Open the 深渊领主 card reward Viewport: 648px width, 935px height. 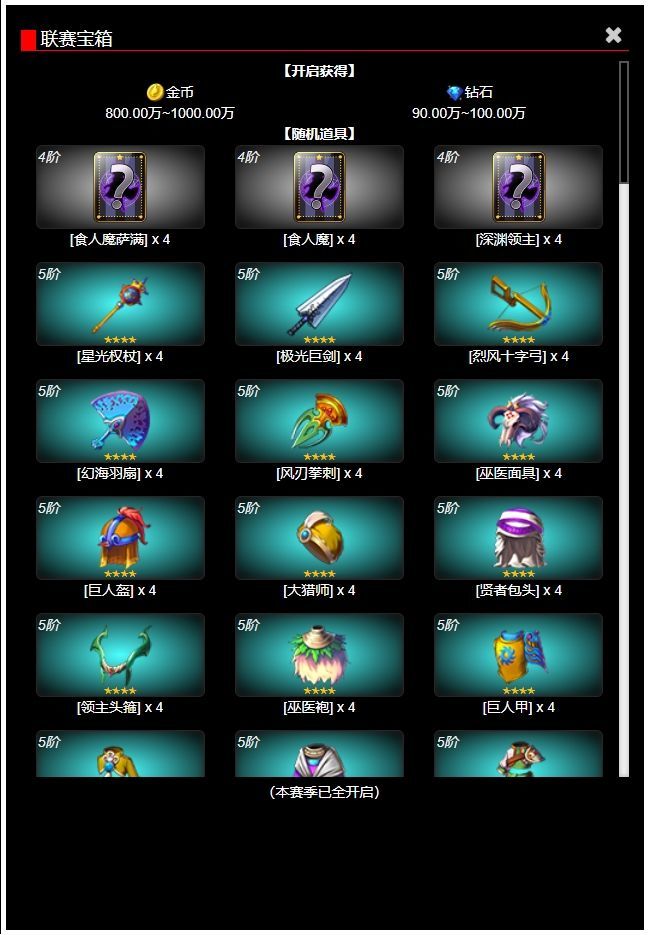518,187
